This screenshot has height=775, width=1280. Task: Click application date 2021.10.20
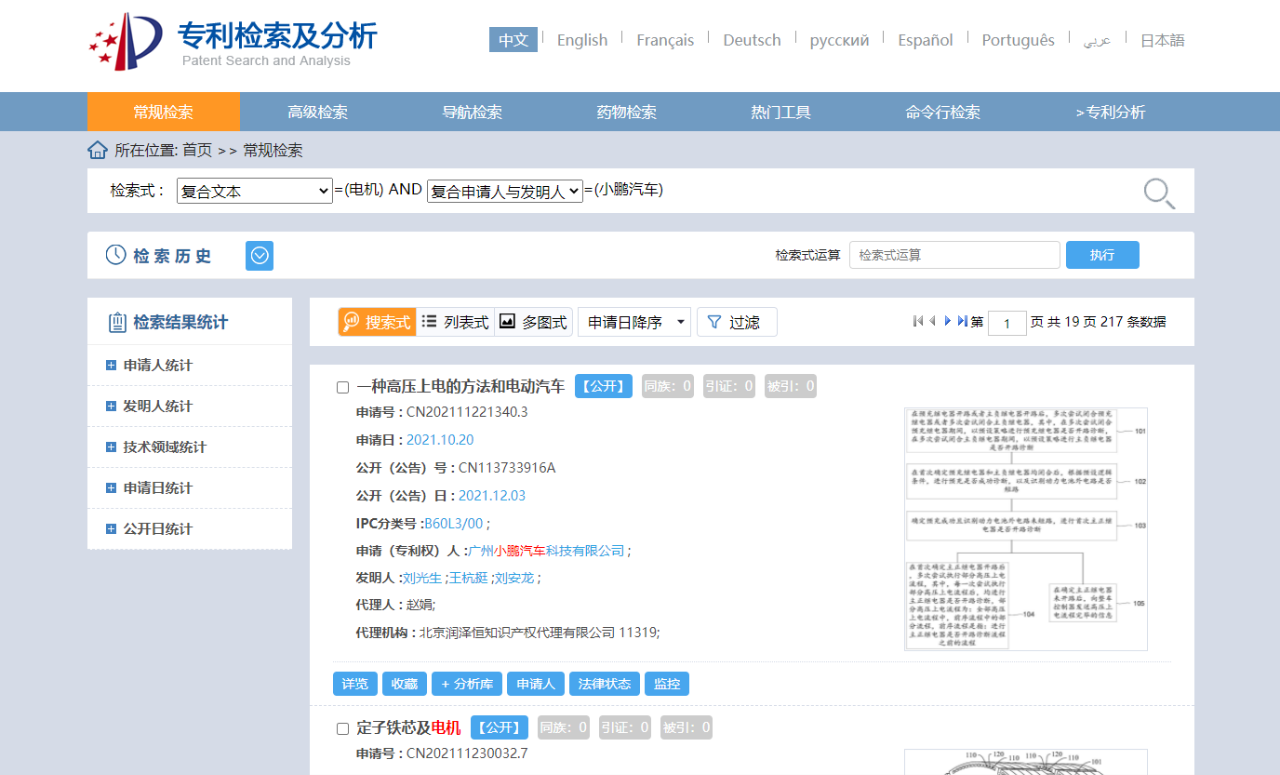440,440
